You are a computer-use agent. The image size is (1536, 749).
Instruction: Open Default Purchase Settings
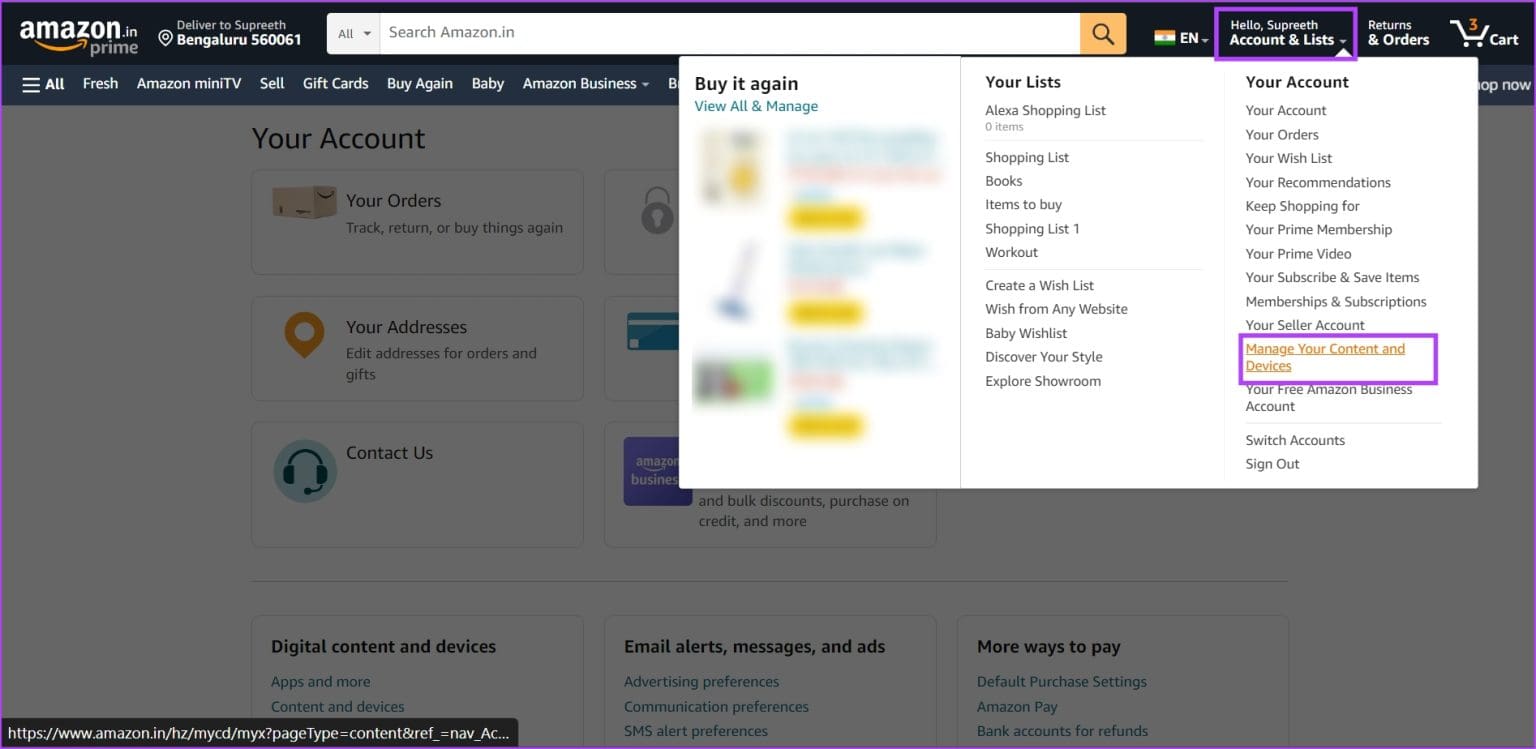pos(1061,681)
